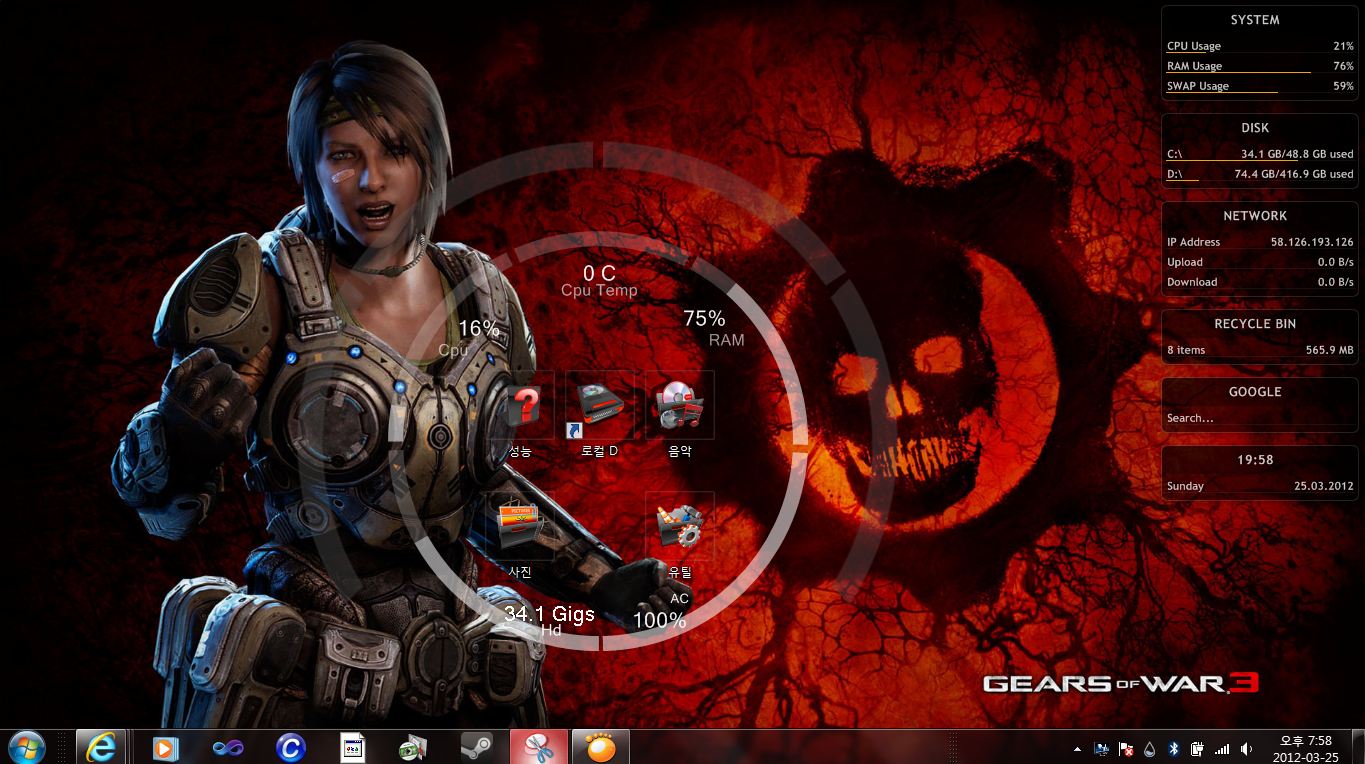Click the water drop tray icon
The height and width of the screenshot is (764, 1365).
(1150, 748)
